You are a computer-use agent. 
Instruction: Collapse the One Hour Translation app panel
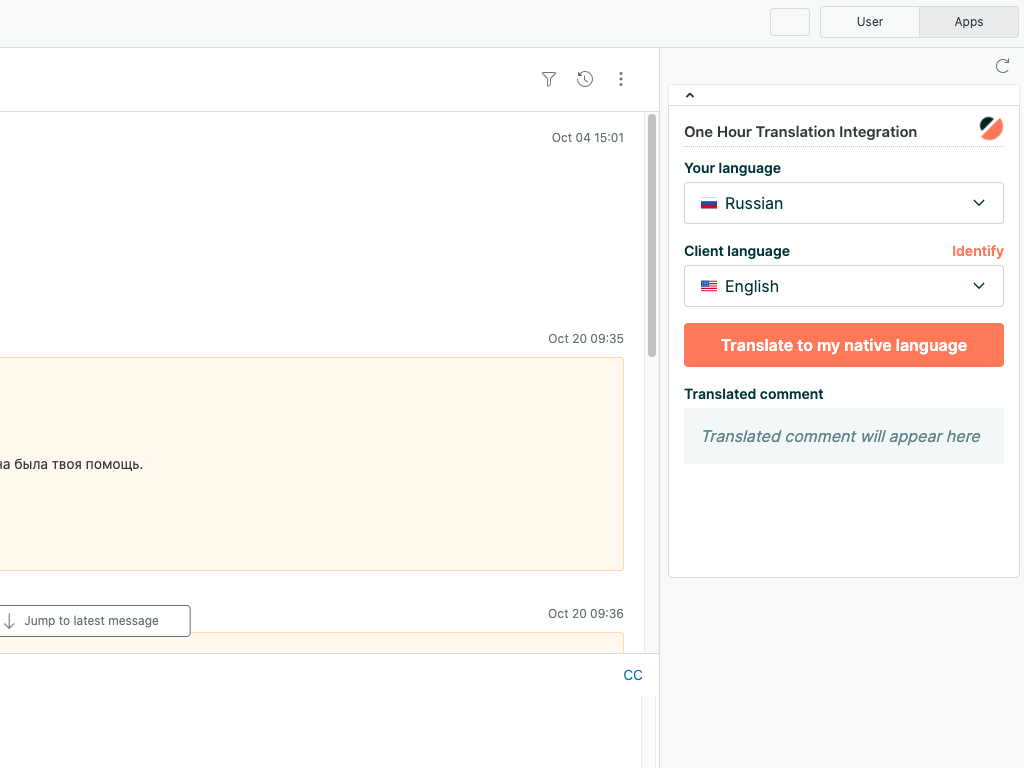[x=690, y=96]
